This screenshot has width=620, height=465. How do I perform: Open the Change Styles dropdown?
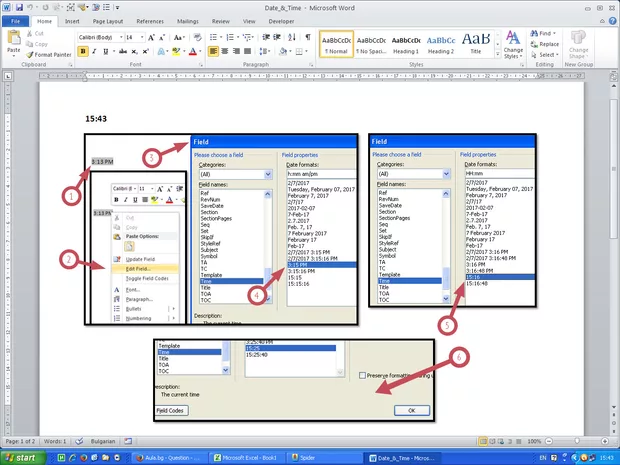[513, 46]
